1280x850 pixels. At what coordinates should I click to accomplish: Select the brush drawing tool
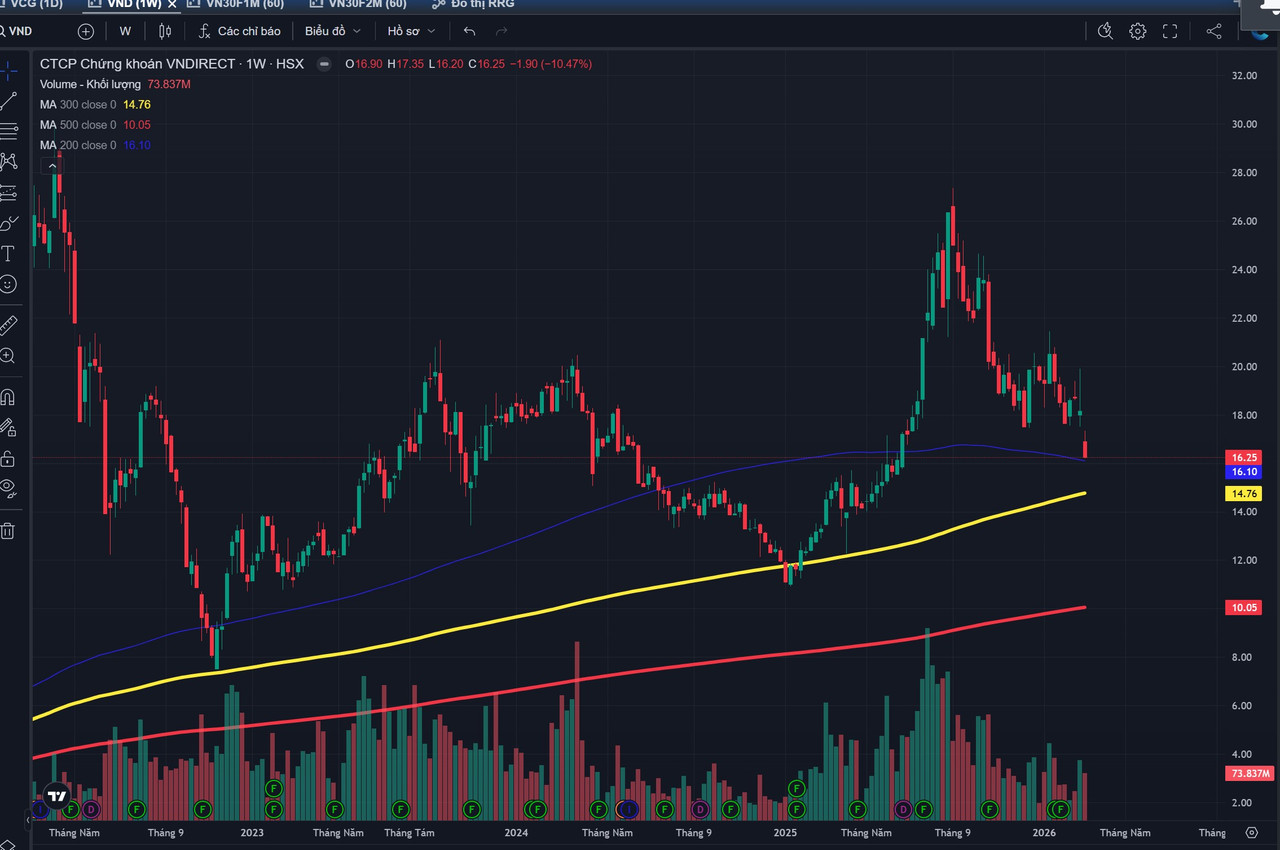pos(8,223)
